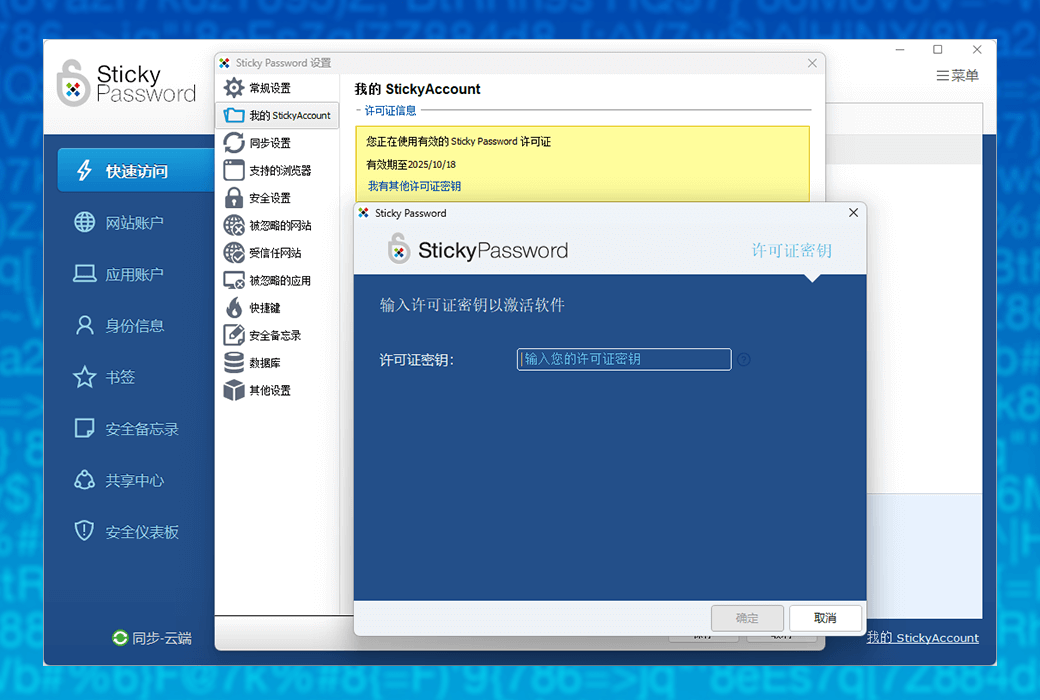
Task: Click the laptop icon for 应用账户
Action: 84,273
